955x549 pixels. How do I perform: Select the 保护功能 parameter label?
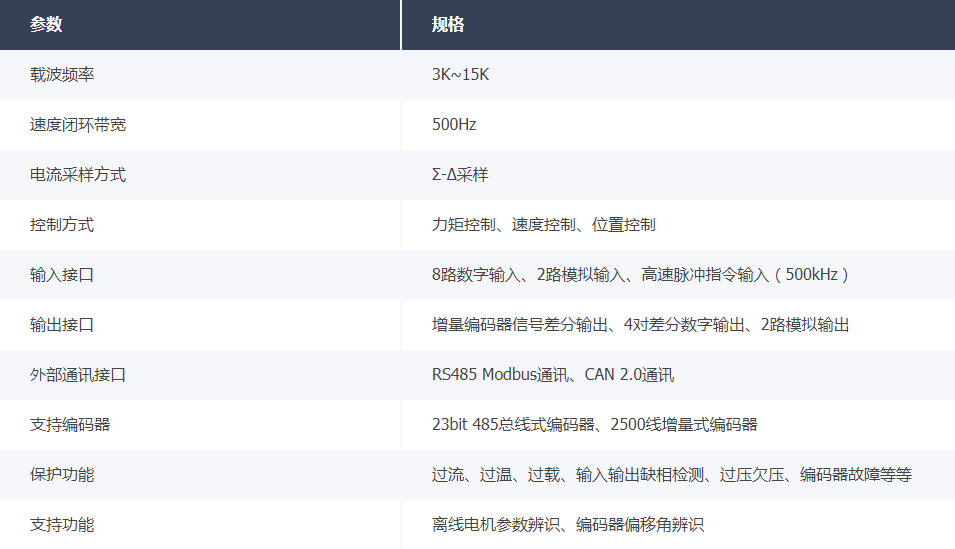tap(62, 475)
